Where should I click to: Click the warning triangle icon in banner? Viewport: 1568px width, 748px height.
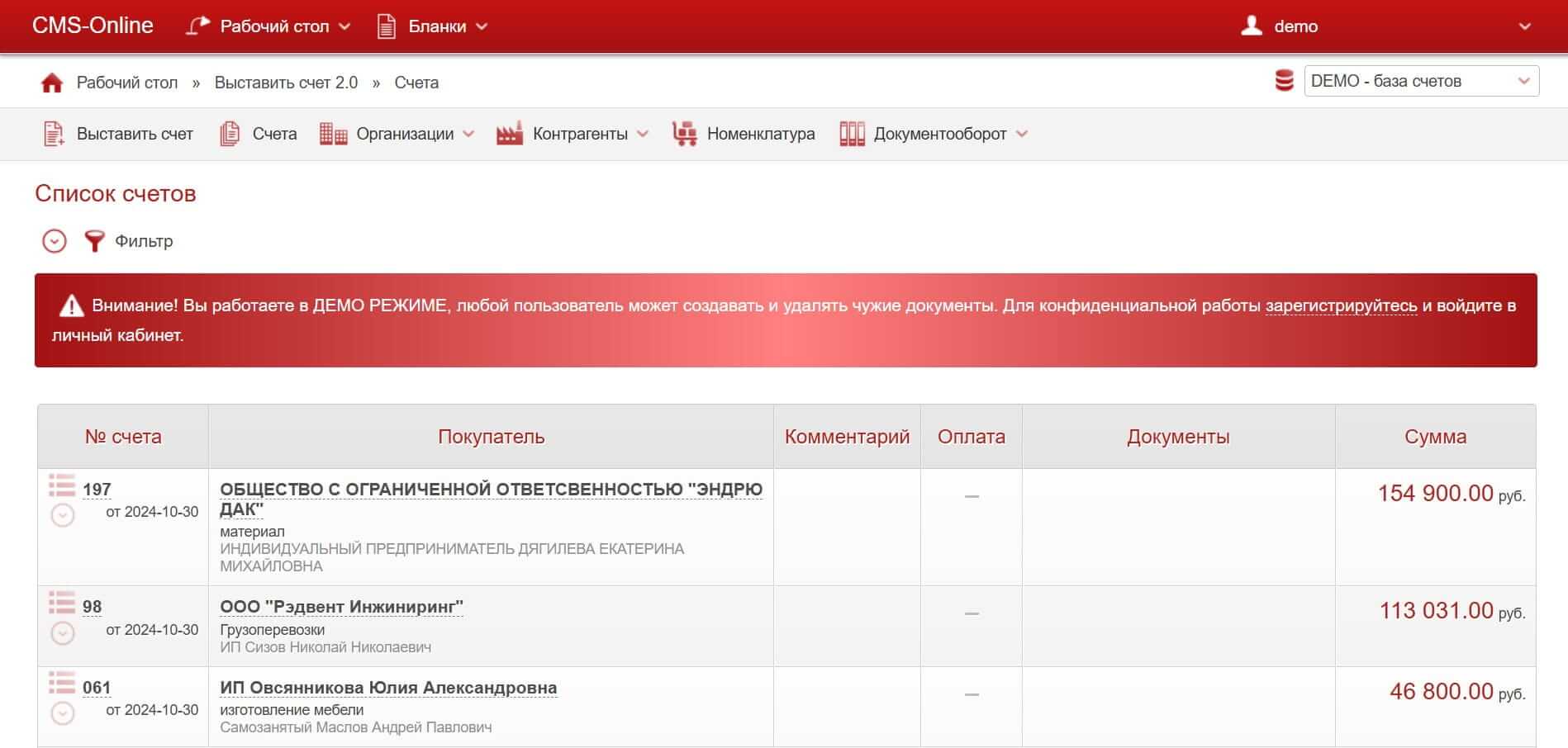[72, 306]
